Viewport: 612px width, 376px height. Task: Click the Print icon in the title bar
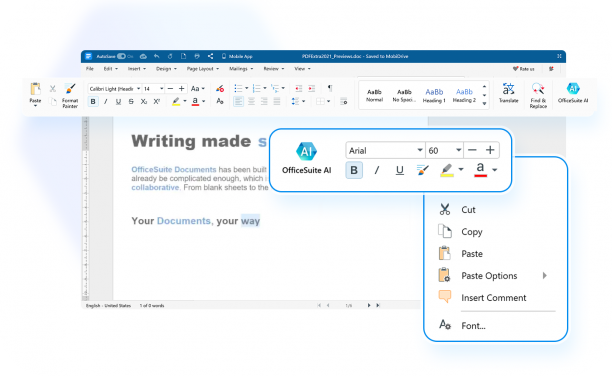(197, 56)
